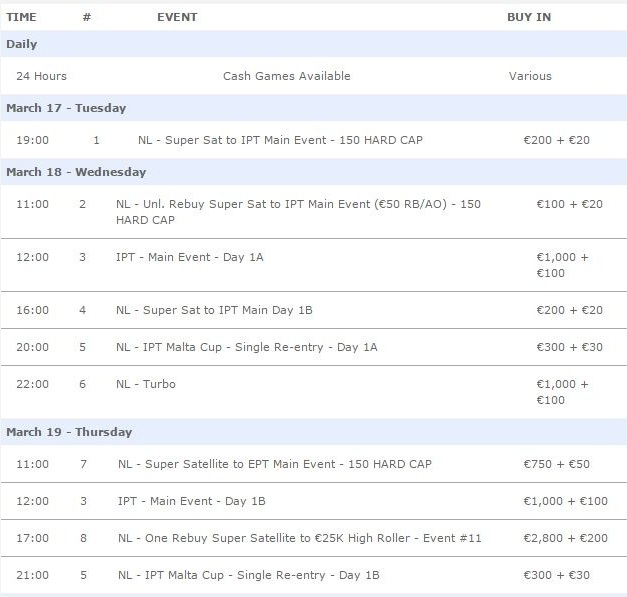This screenshot has width=627, height=597.
Task: Select IPT Main Event Day 1A
Action: (314, 265)
